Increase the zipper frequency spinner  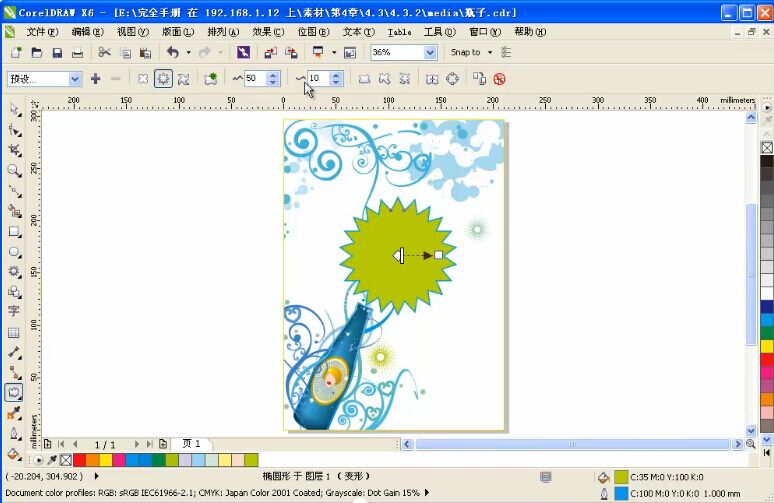pos(336,75)
